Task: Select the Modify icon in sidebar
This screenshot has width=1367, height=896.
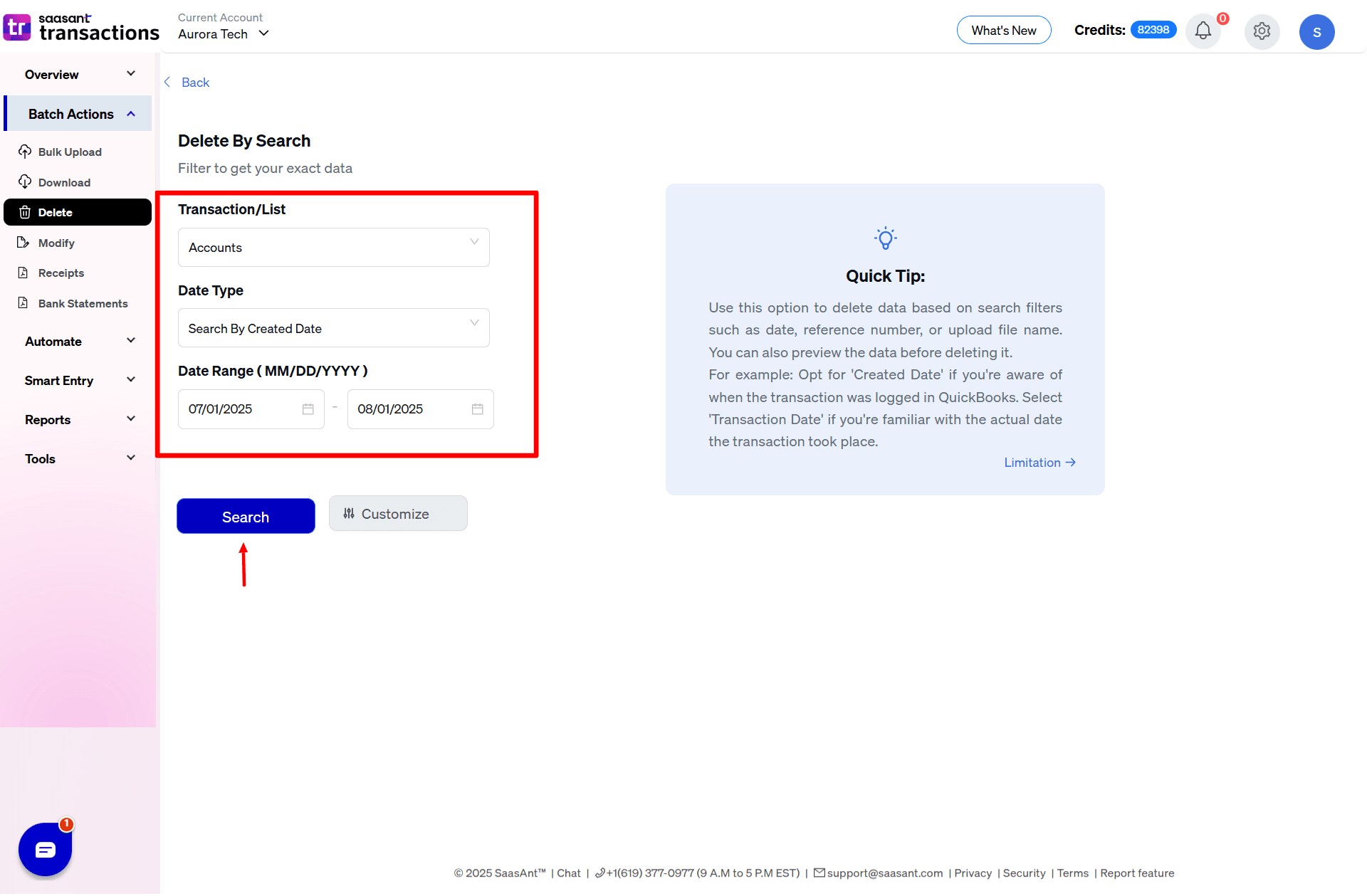Action: click(x=25, y=243)
